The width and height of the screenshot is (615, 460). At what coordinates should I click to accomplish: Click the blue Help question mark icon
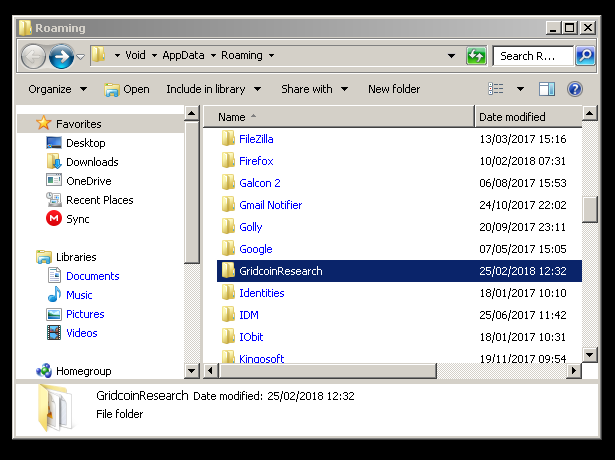click(575, 89)
